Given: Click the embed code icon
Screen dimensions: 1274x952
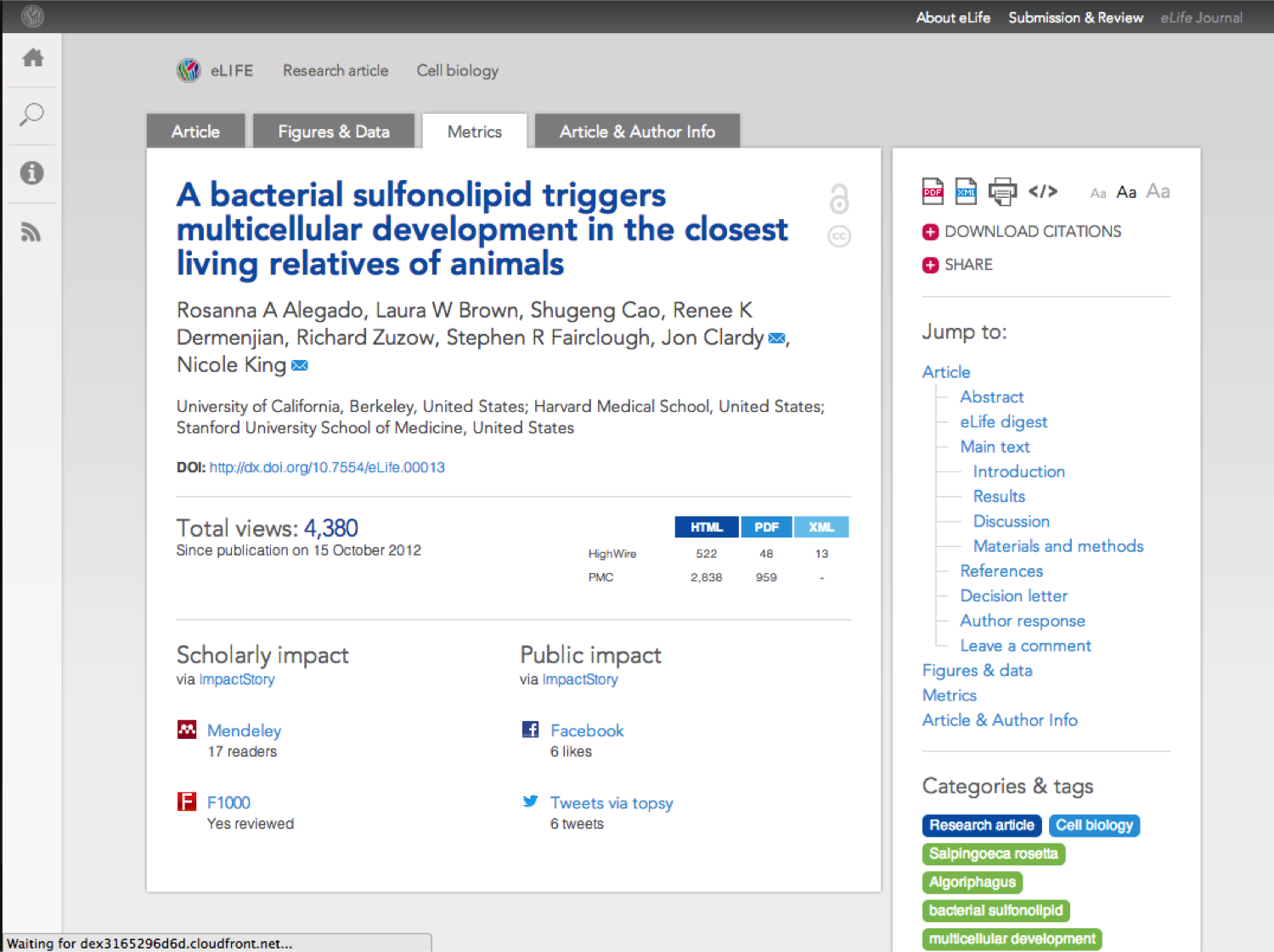Looking at the screenshot, I should pyautogui.click(x=1043, y=192).
